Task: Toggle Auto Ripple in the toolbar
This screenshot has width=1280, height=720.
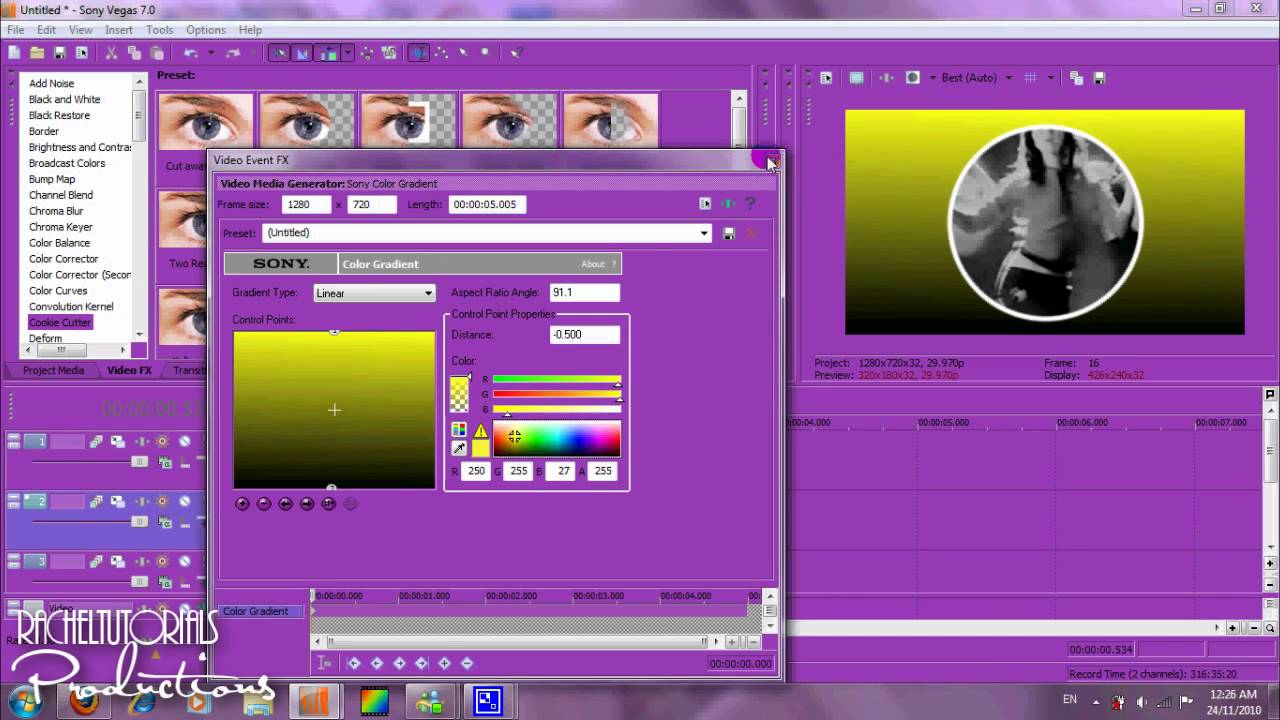Action: tap(327, 53)
